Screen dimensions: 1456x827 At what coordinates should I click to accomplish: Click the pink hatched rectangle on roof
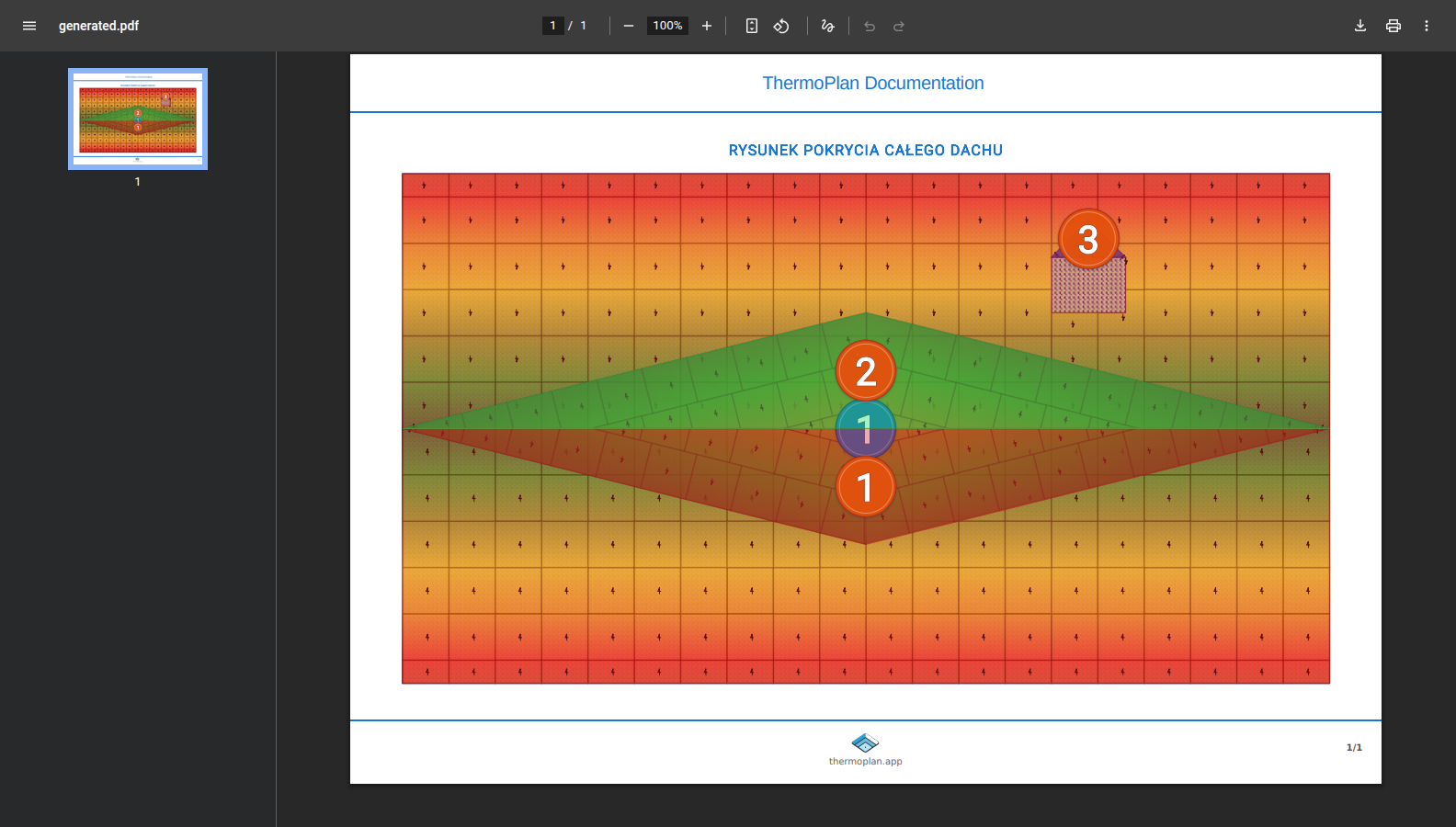(x=1088, y=285)
